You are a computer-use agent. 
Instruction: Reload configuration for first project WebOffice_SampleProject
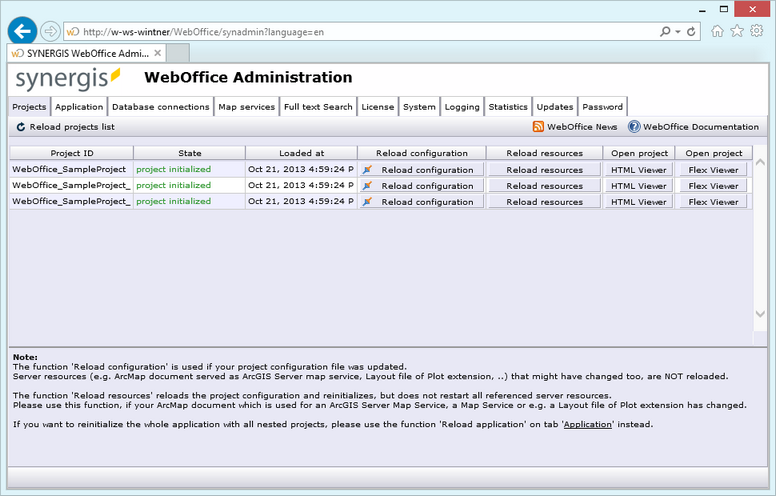pyautogui.click(x=421, y=170)
